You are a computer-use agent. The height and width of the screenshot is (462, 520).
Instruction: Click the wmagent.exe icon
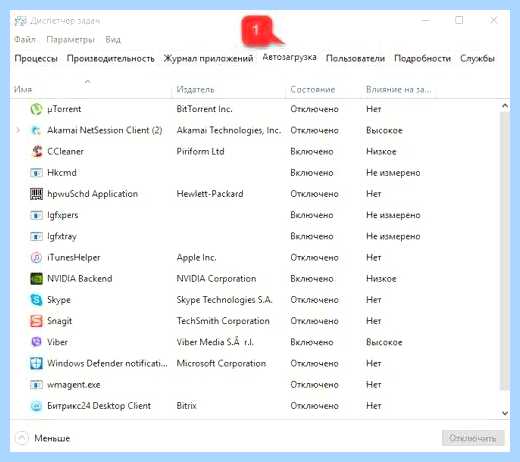pyautogui.click(x=36, y=385)
